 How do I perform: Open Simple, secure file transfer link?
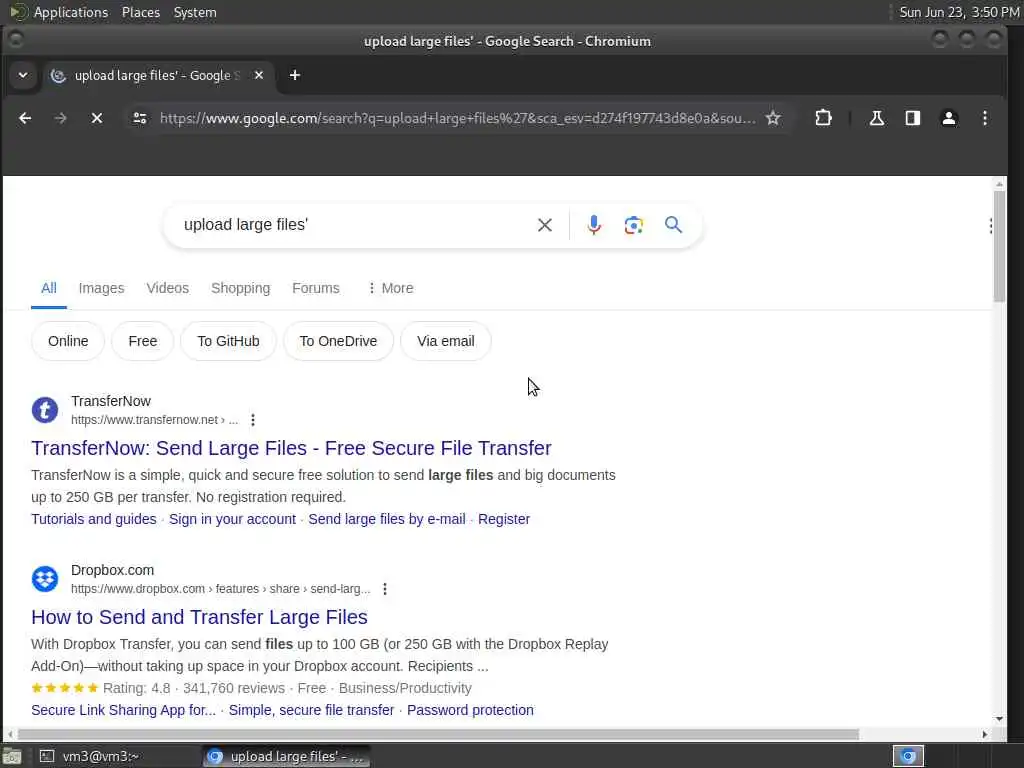pos(312,710)
